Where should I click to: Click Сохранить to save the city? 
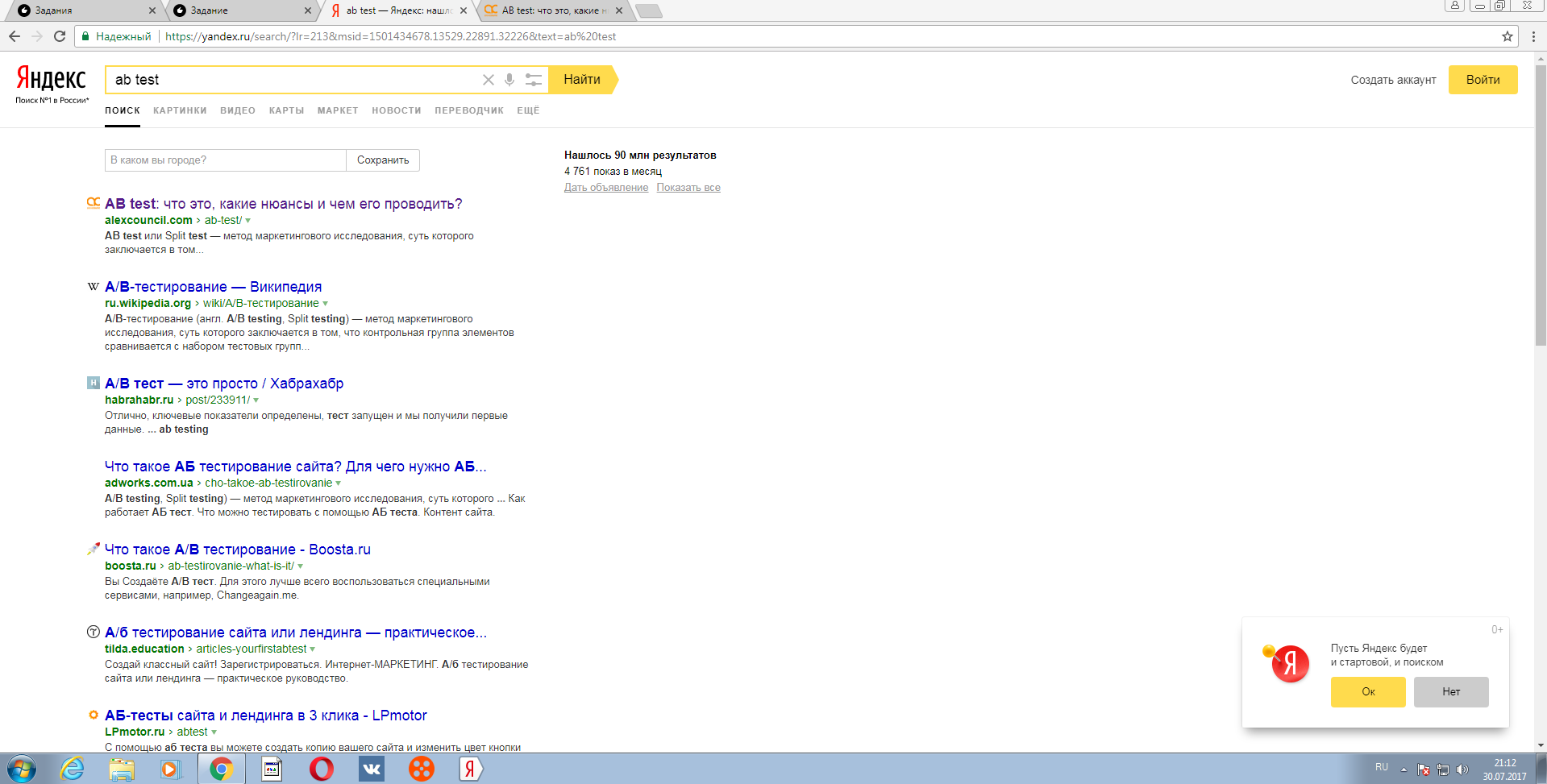click(383, 160)
